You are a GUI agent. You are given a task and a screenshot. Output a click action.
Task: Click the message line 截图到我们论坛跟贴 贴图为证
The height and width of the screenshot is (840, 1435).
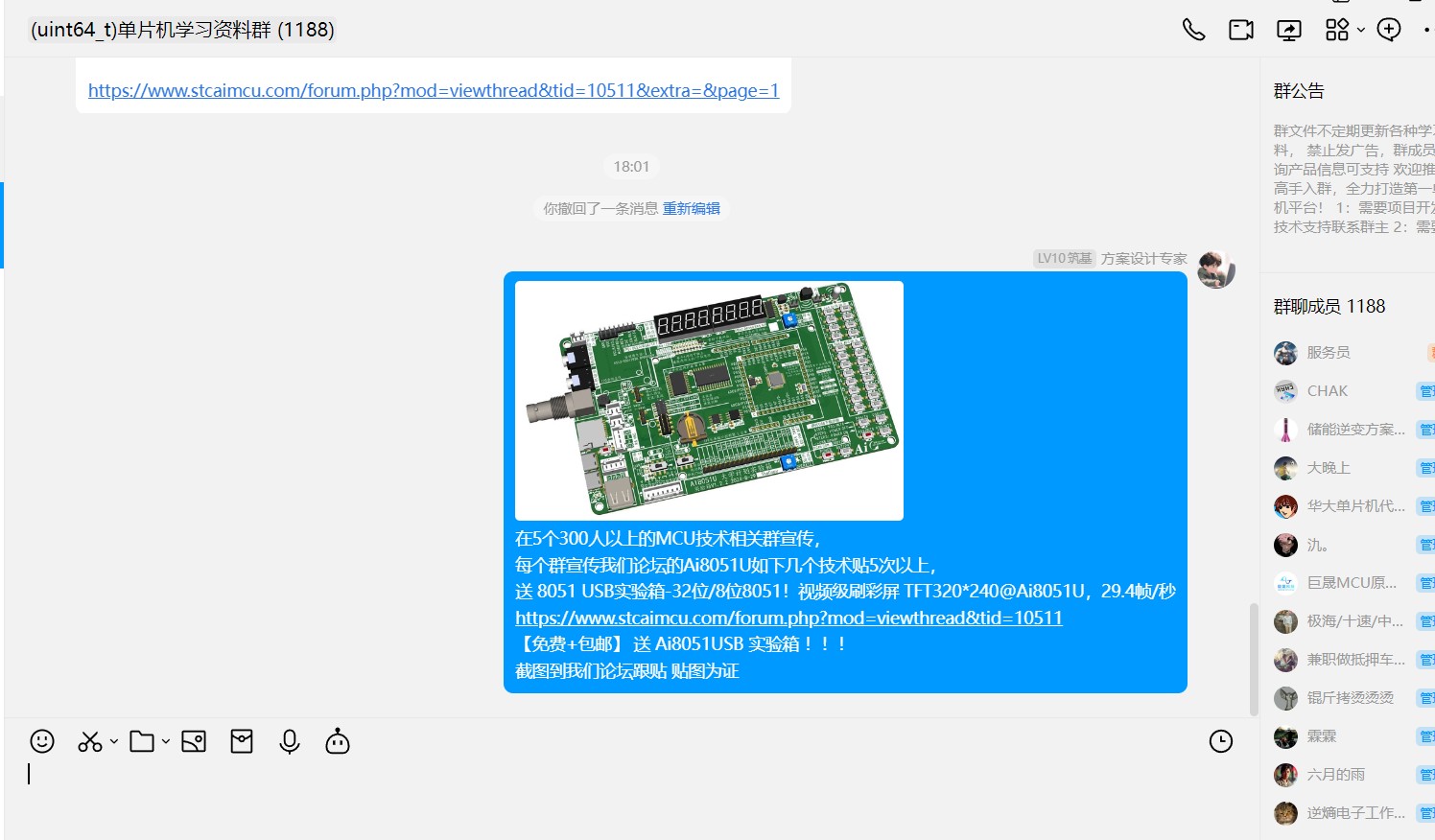point(627,671)
